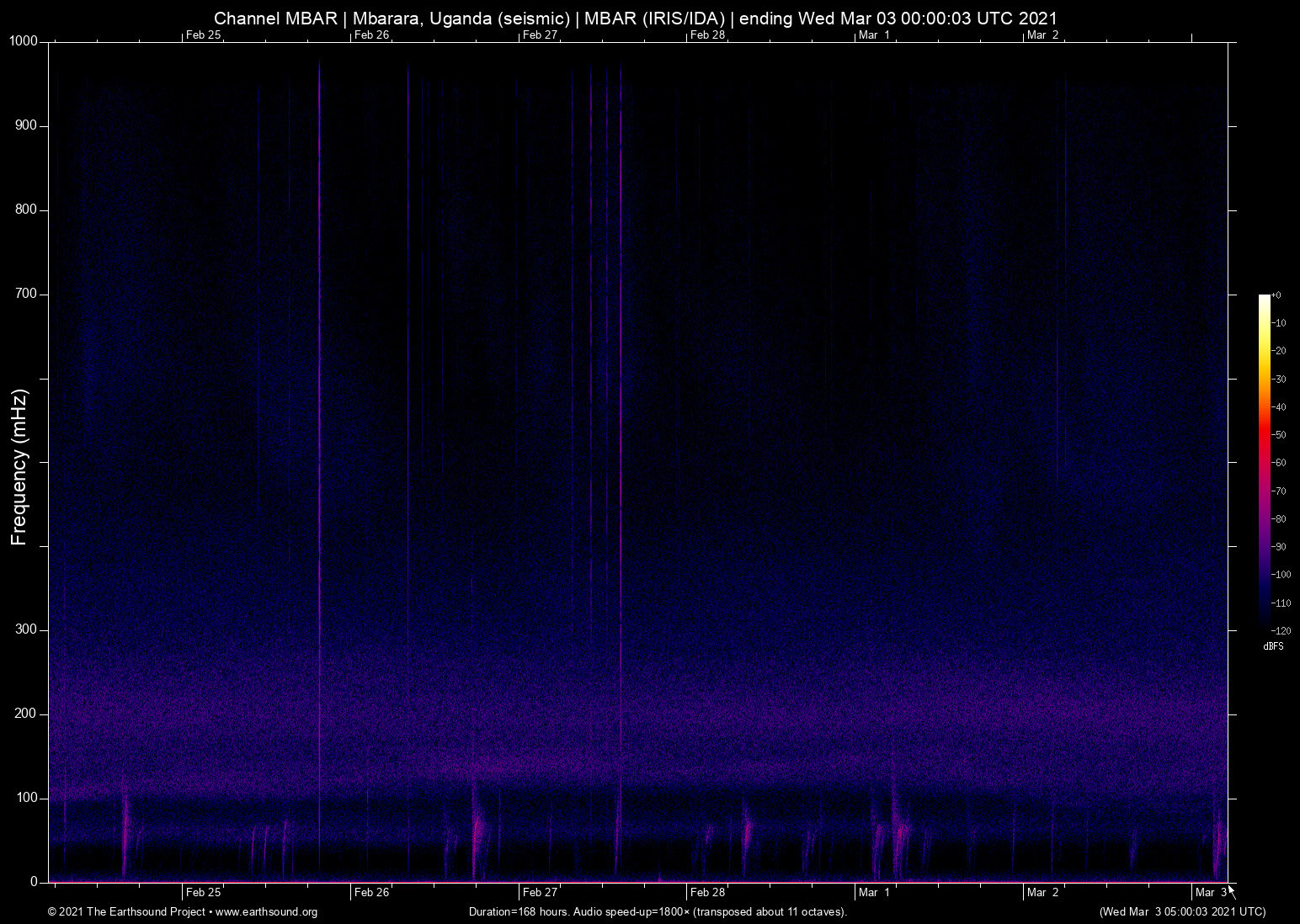Select the 100 frequency axis label
Viewport: 1300px width, 924px height.
point(26,798)
